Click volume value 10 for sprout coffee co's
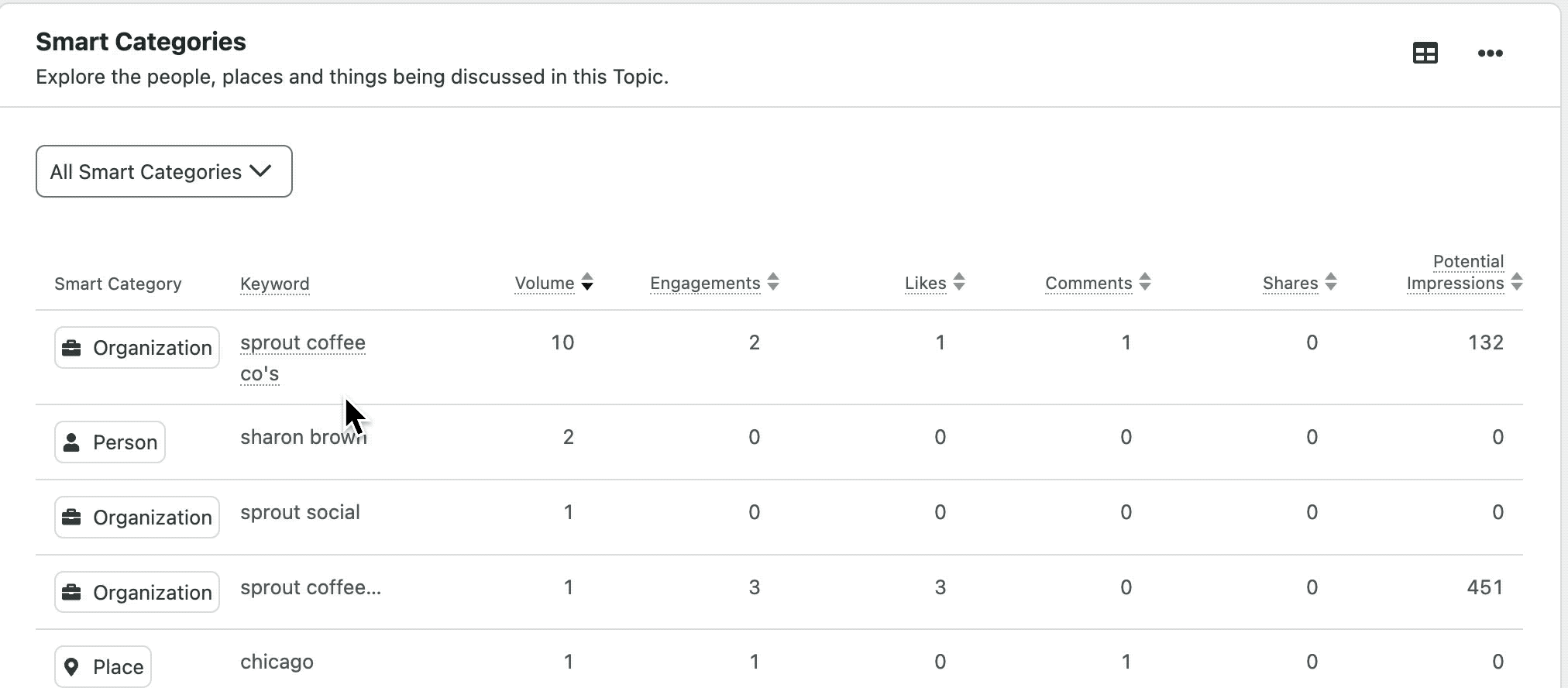 click(x=562, y=342)
